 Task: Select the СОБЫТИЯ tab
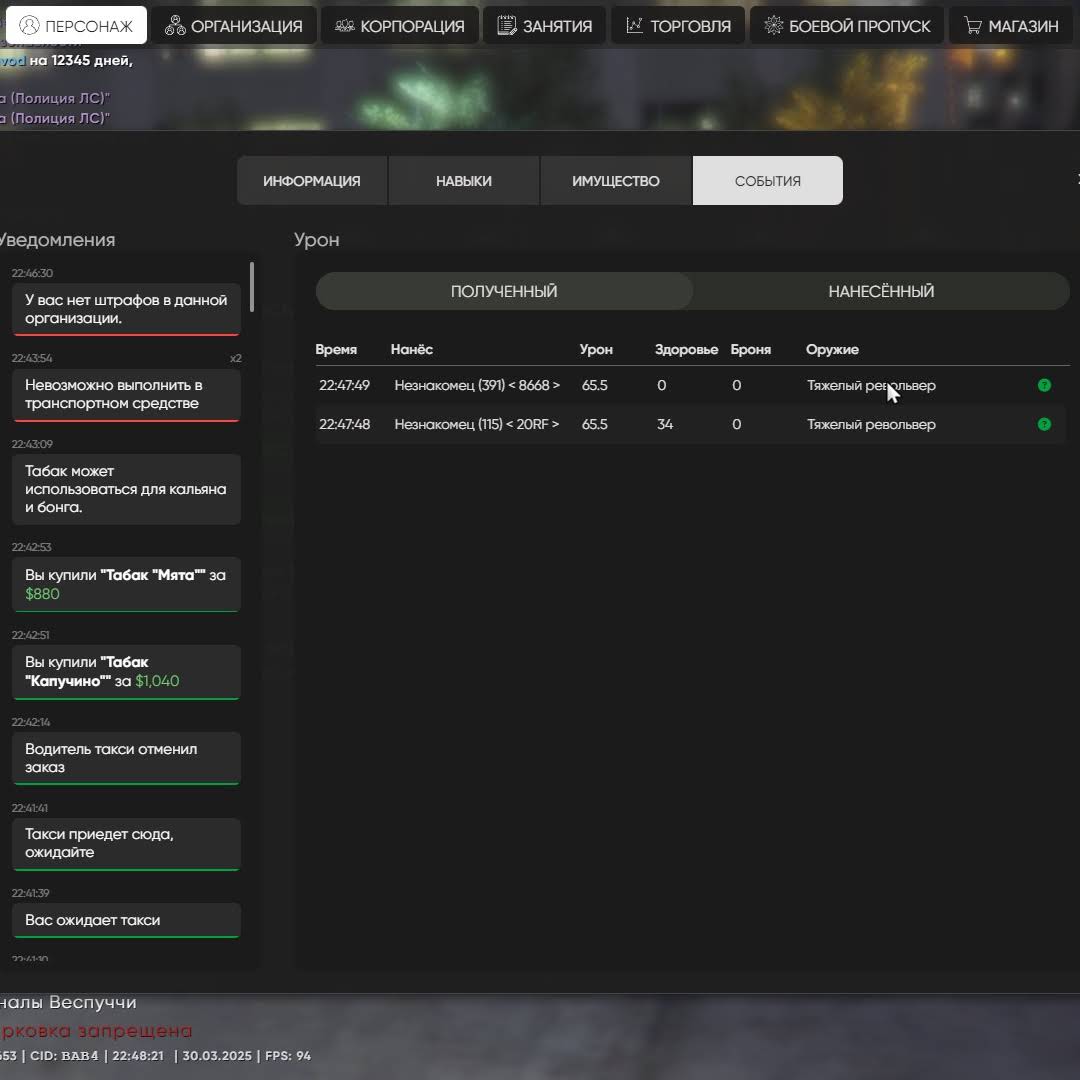pos(768,181)
